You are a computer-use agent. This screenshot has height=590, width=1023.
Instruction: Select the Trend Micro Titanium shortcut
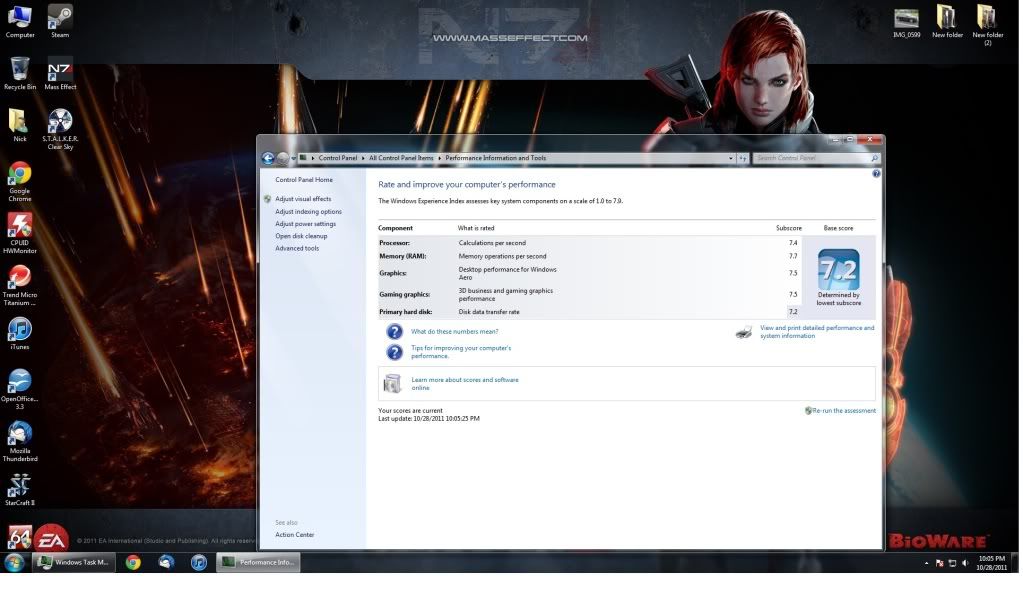(x=20, y=285)
